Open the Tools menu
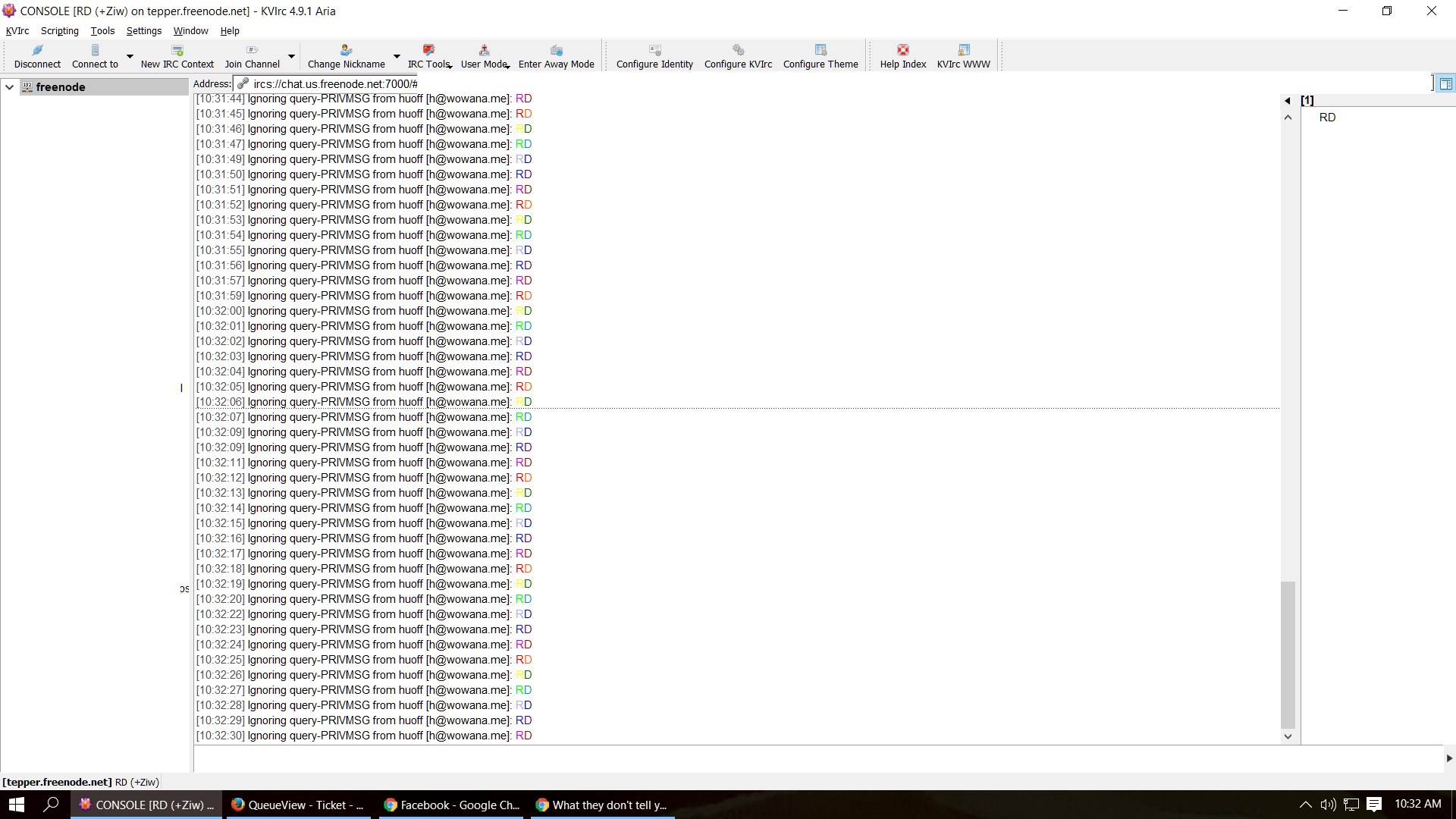This screenshot has width=1456, height=819. (102, 31)
